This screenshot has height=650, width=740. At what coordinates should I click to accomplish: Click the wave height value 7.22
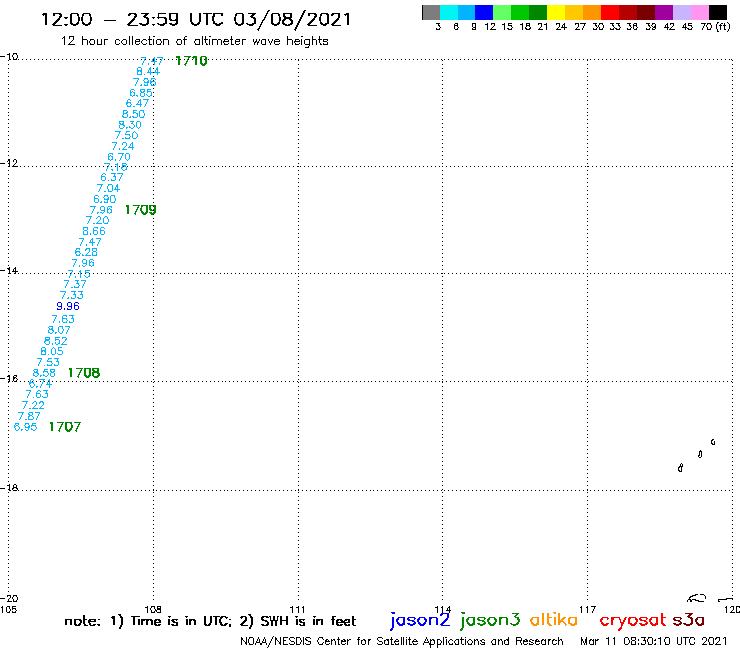tap(33, 405)
